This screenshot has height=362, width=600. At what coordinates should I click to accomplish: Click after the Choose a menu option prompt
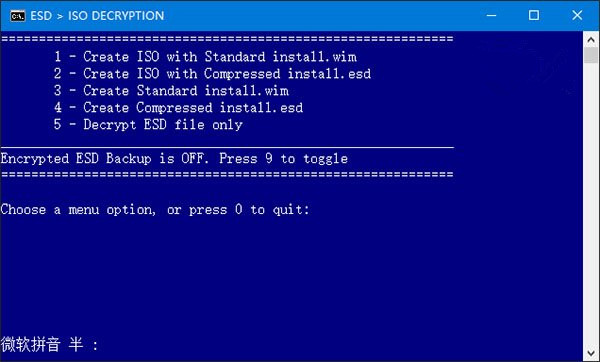pyautogui.click(x=318, y=210)
